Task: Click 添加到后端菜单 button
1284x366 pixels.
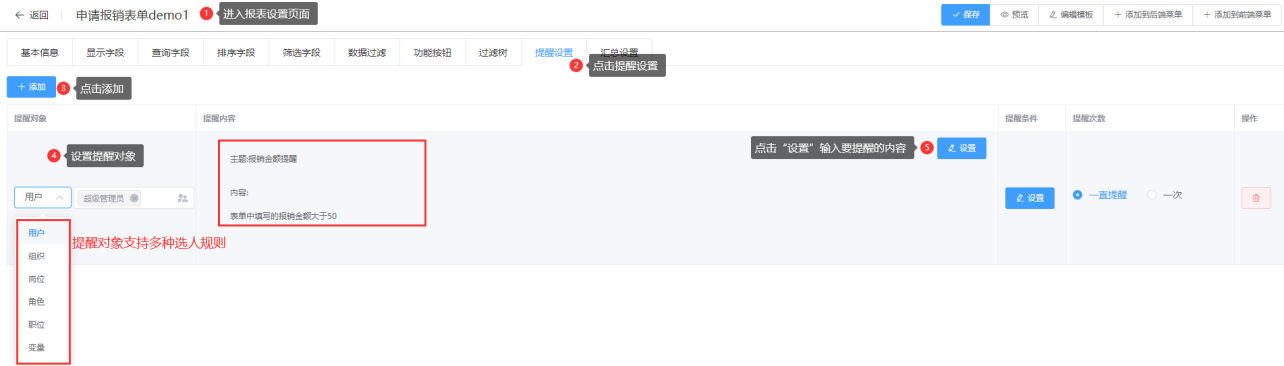Action: (1147, 15)
